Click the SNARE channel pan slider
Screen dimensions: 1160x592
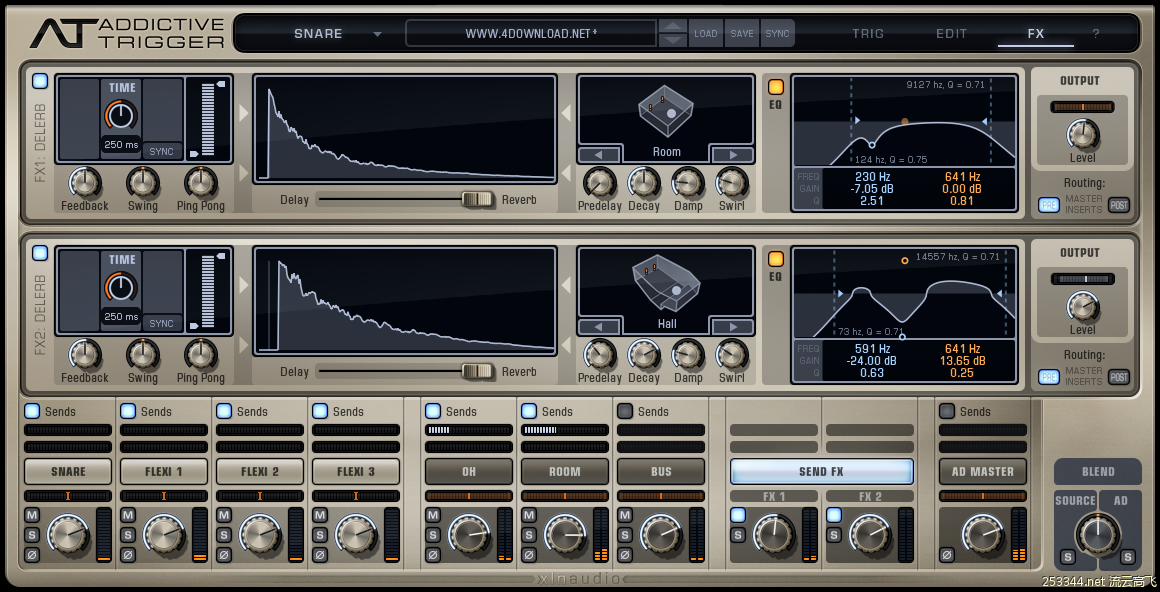pyautogui.click(x=68, y=496)
